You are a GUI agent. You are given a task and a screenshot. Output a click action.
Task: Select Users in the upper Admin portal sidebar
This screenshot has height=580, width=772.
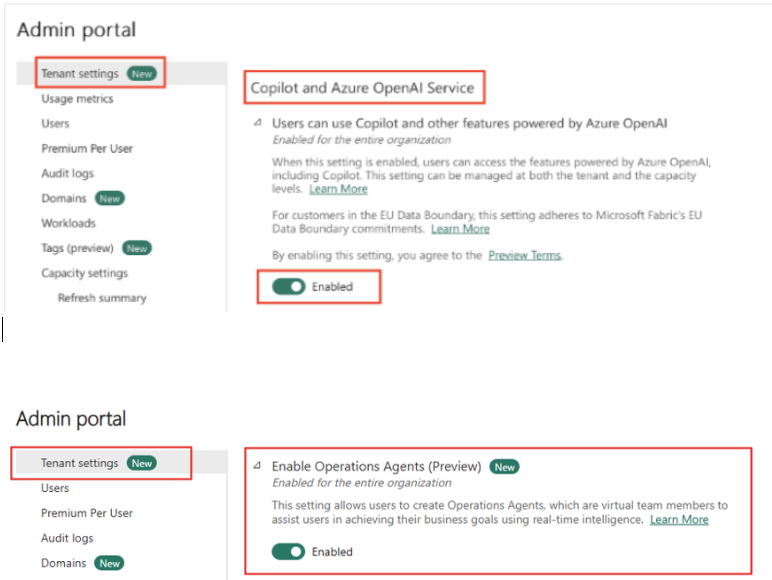[55, 124]
